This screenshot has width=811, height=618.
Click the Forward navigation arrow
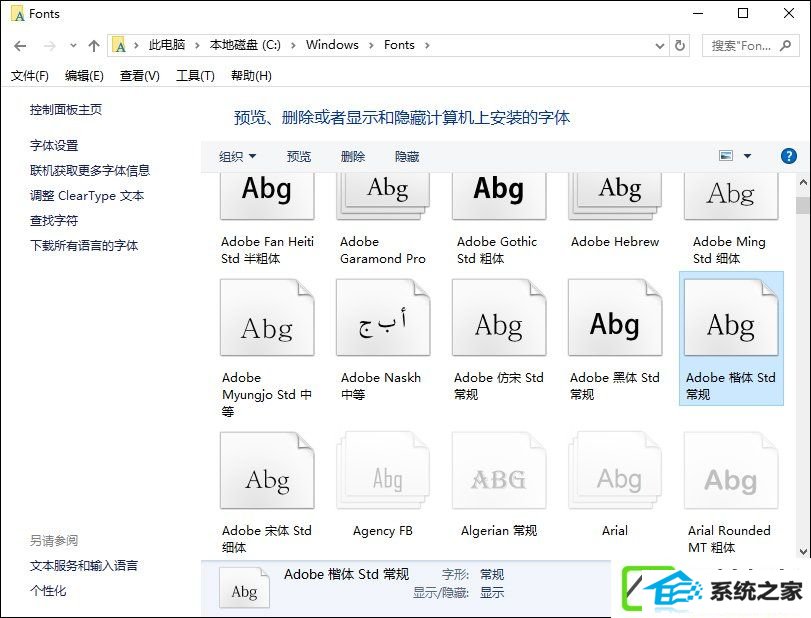pos(50,46)
